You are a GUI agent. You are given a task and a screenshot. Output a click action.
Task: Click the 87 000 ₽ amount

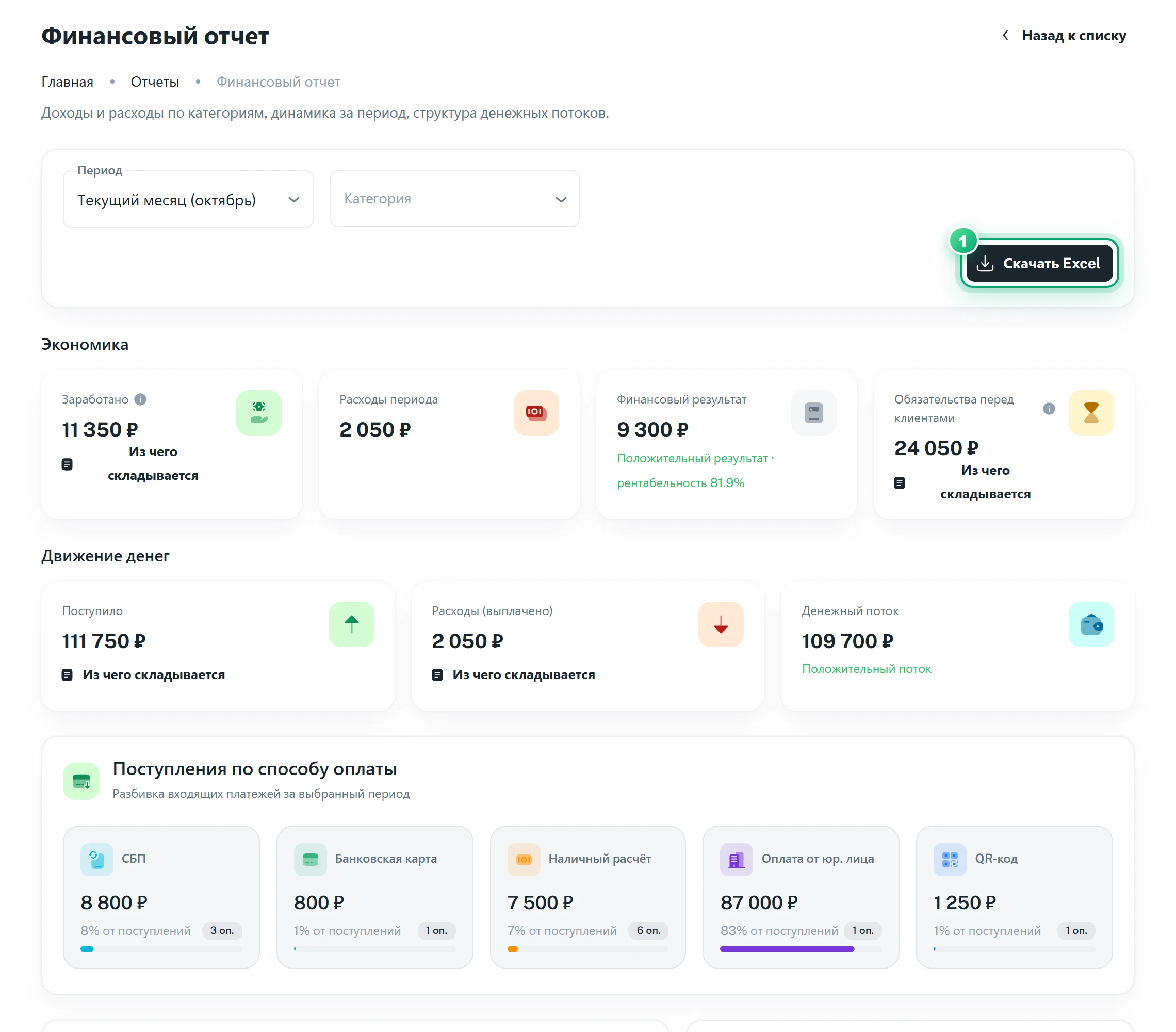(x=759, y=902)
